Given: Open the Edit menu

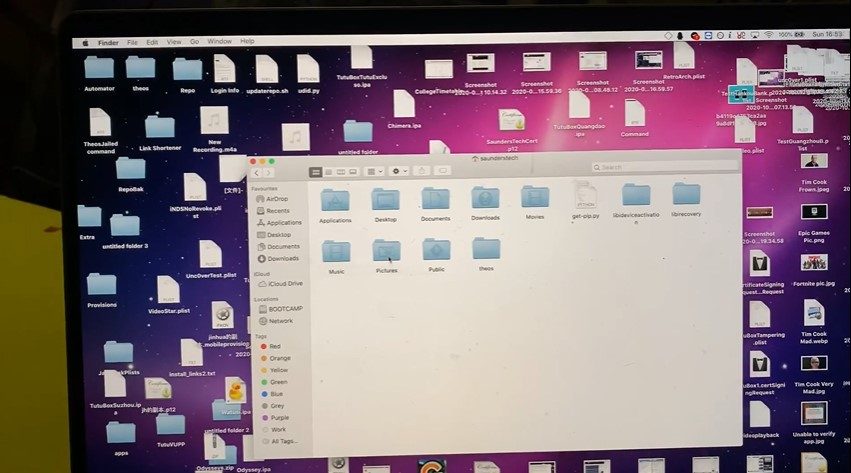Looking at the screenshot, I should [153, 42].
